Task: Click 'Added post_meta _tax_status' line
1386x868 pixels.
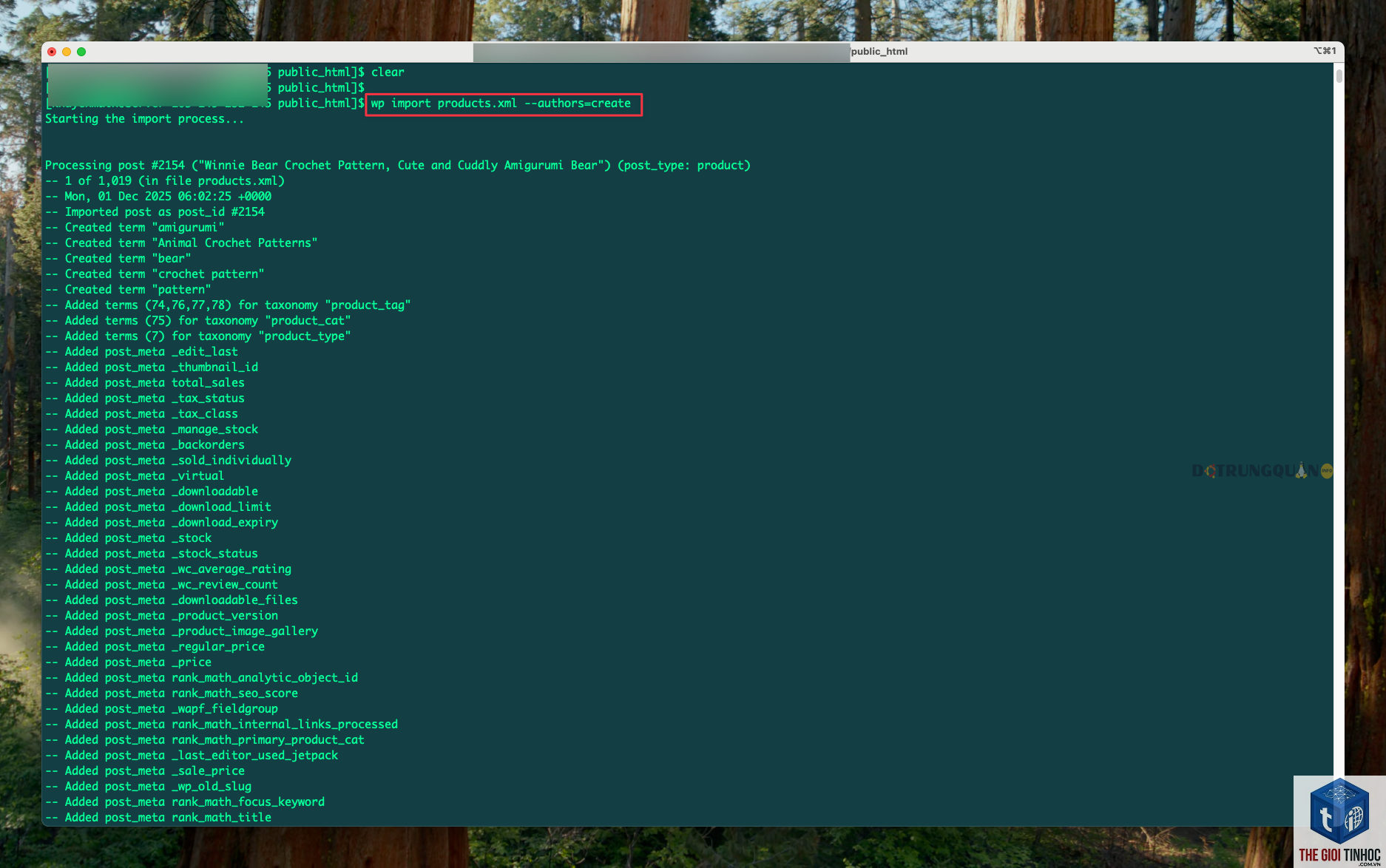Action: [x=145, y=399]
